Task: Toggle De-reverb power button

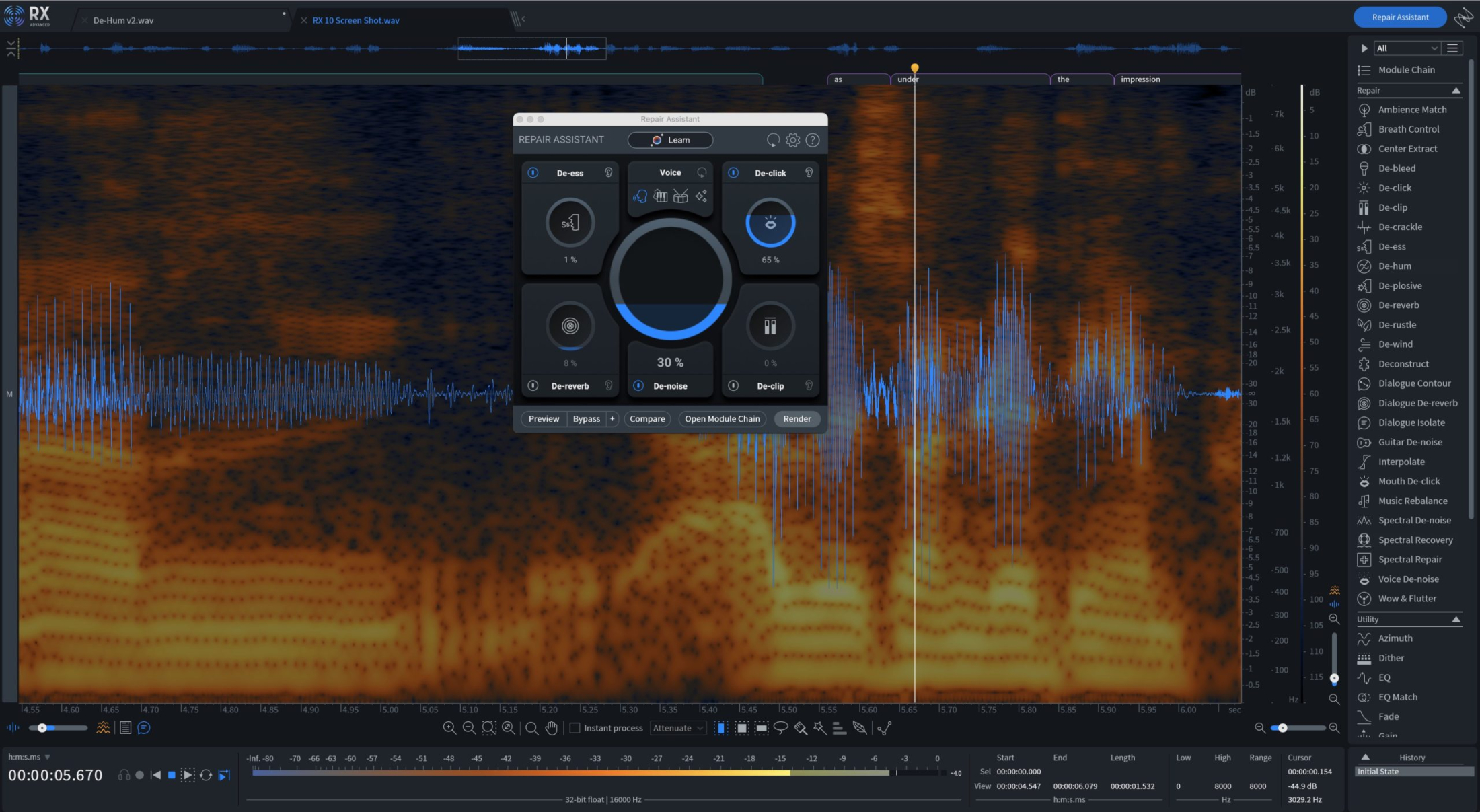Action: pos(533,386)
